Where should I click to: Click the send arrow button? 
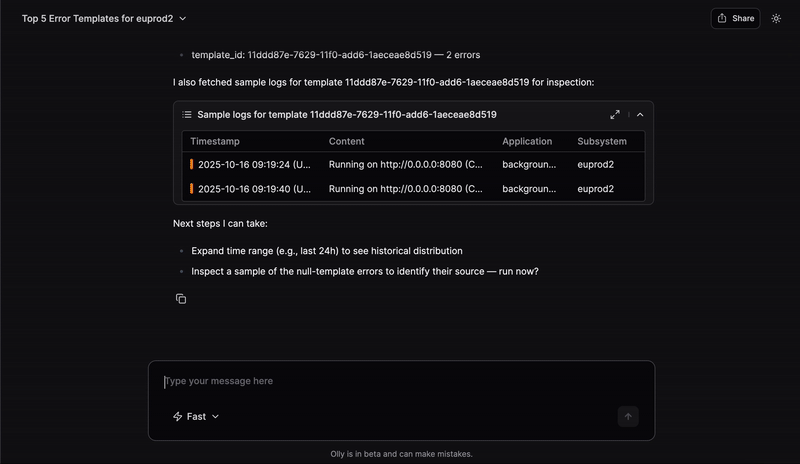[x=628, y=417]
